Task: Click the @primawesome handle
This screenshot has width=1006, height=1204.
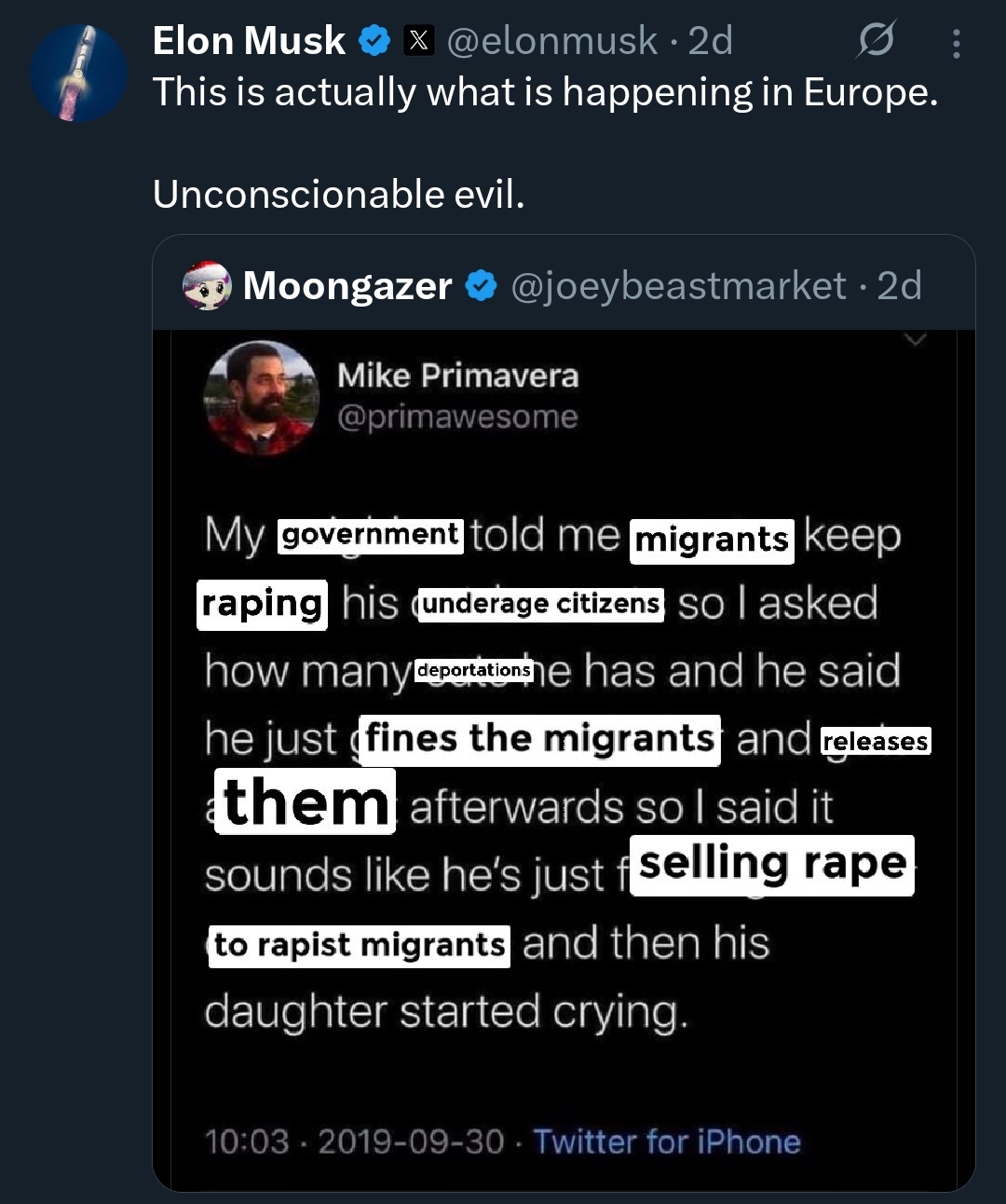Action: [457, 417]
